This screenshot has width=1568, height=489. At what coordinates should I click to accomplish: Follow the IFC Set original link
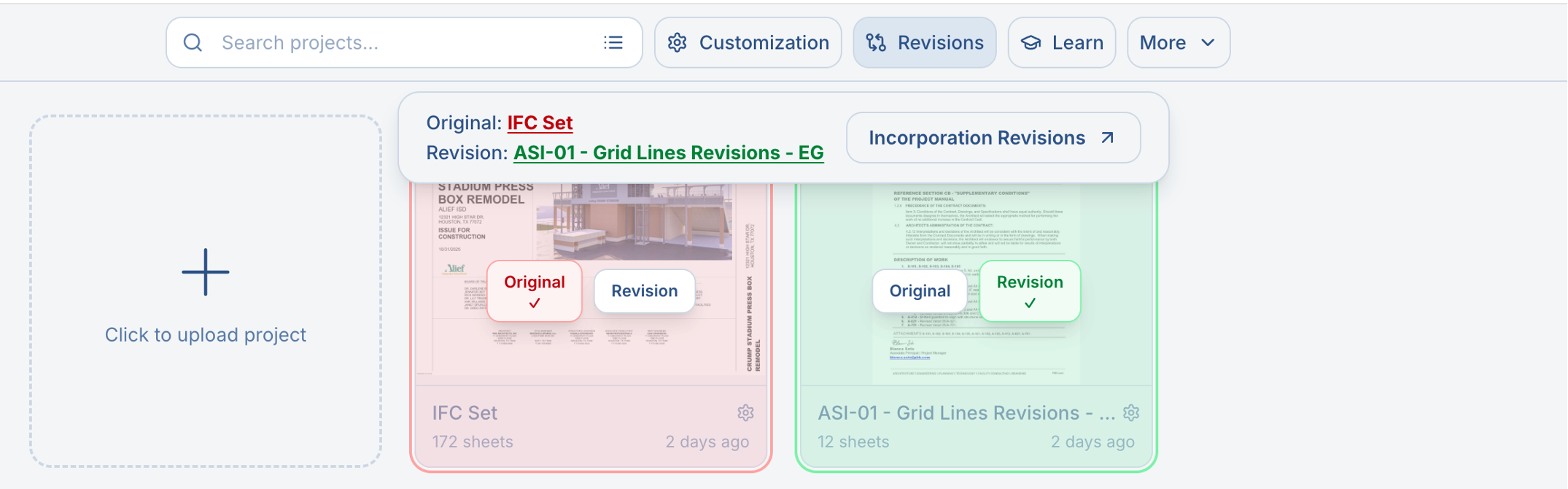(x=540, y=123)
